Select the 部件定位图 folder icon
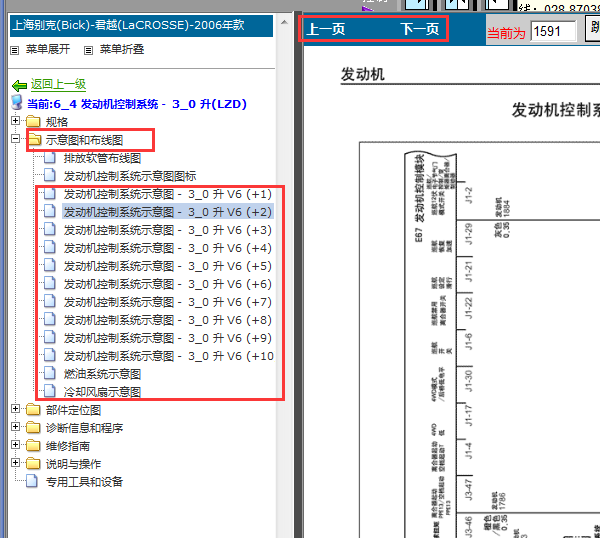The height and width of the screenshot is (538, 600). [x=33, y=409]
